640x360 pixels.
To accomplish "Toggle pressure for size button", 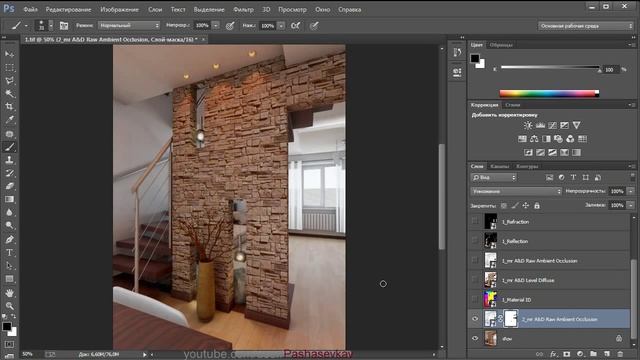I will pyautogui.click(x=314, y=26).
